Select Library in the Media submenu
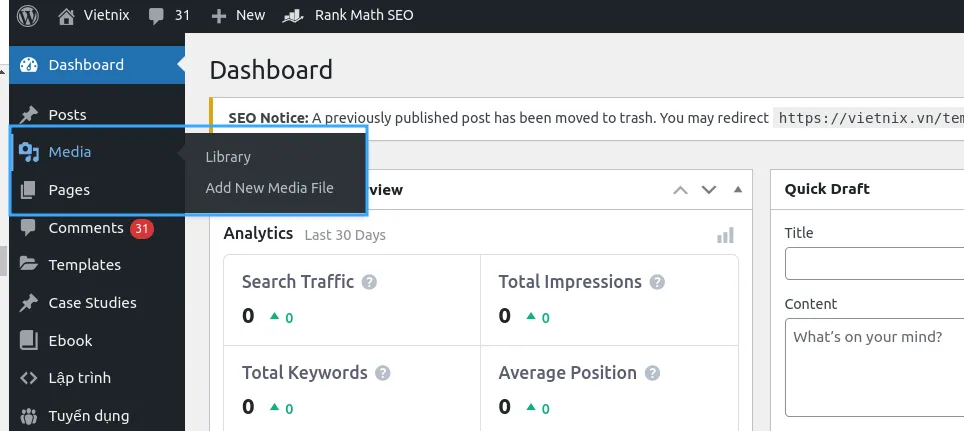 (x=228, y=157)
